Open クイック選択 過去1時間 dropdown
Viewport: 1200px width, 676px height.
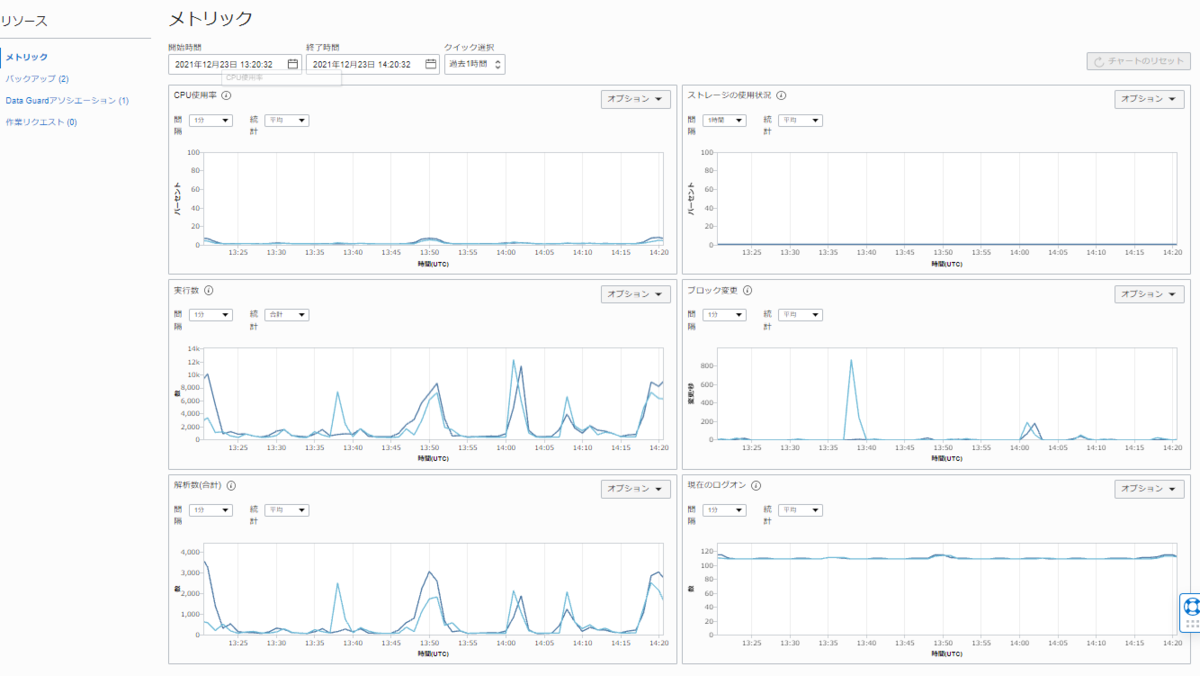pos(474,64)
